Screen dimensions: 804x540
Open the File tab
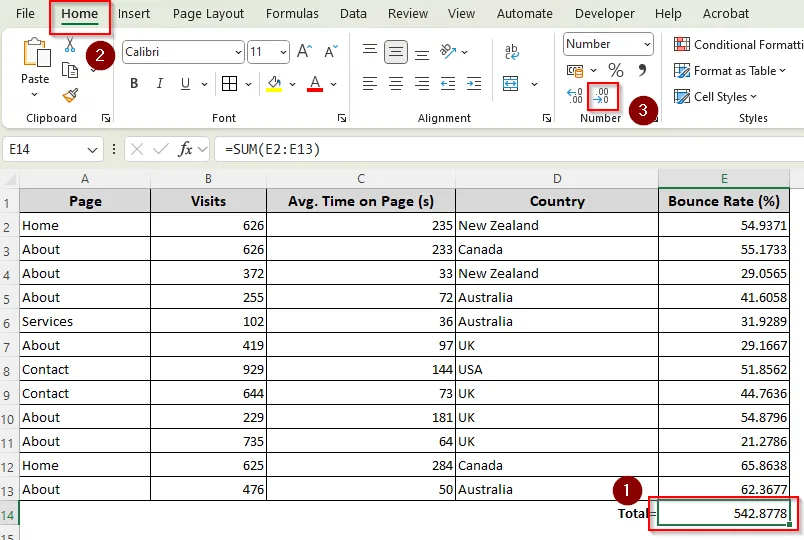coord(25,13)
